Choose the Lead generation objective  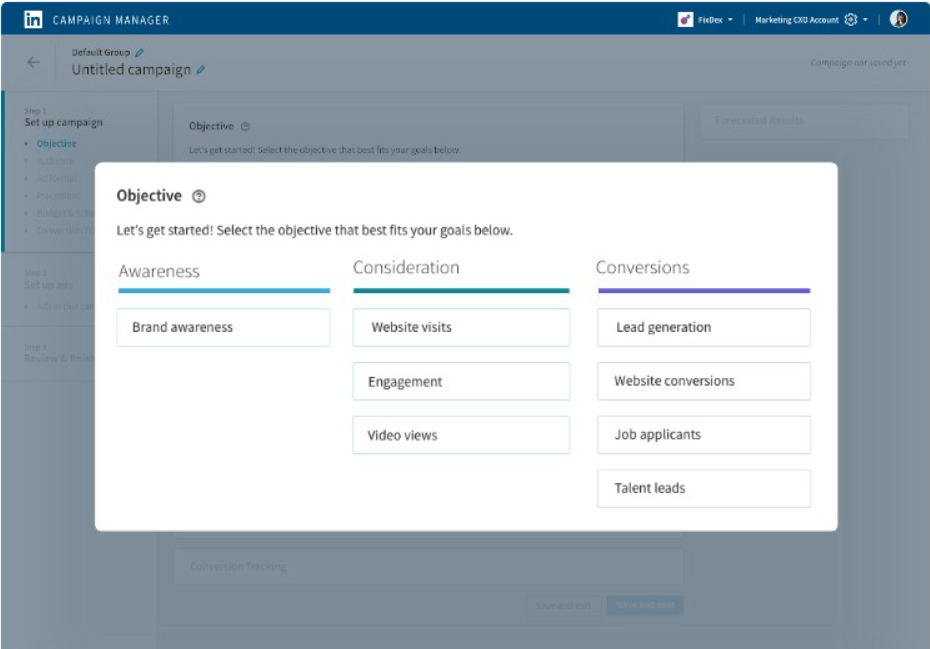point(703,327)
